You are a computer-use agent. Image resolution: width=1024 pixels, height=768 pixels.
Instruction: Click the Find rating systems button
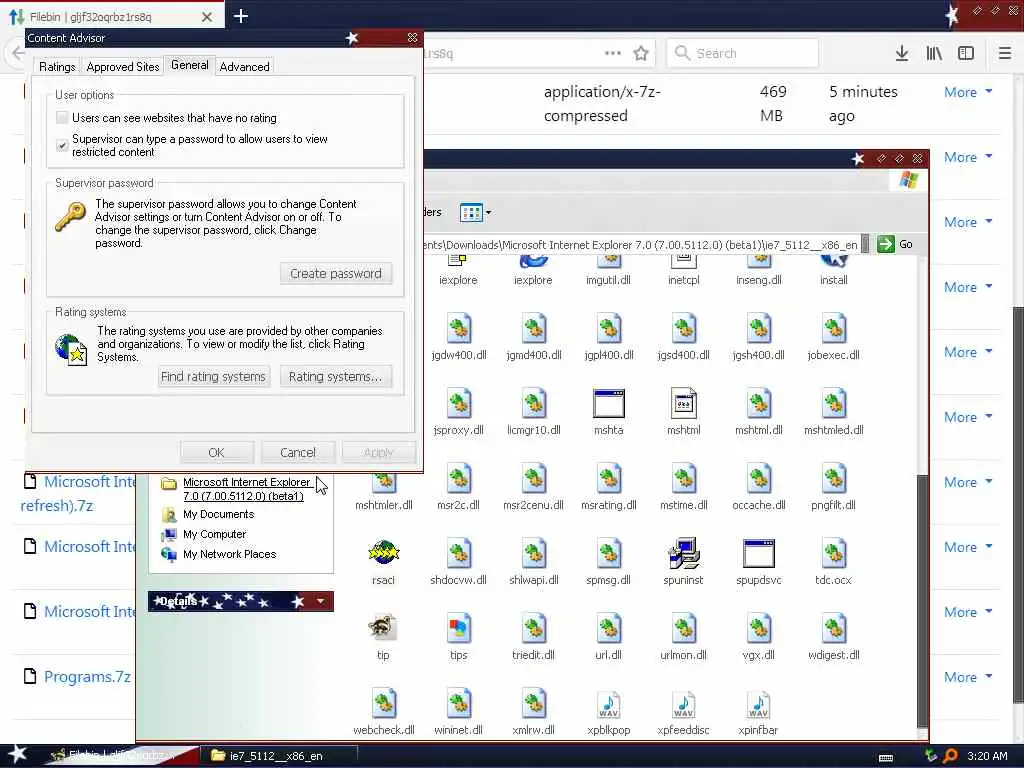click(x=214, y=377)
